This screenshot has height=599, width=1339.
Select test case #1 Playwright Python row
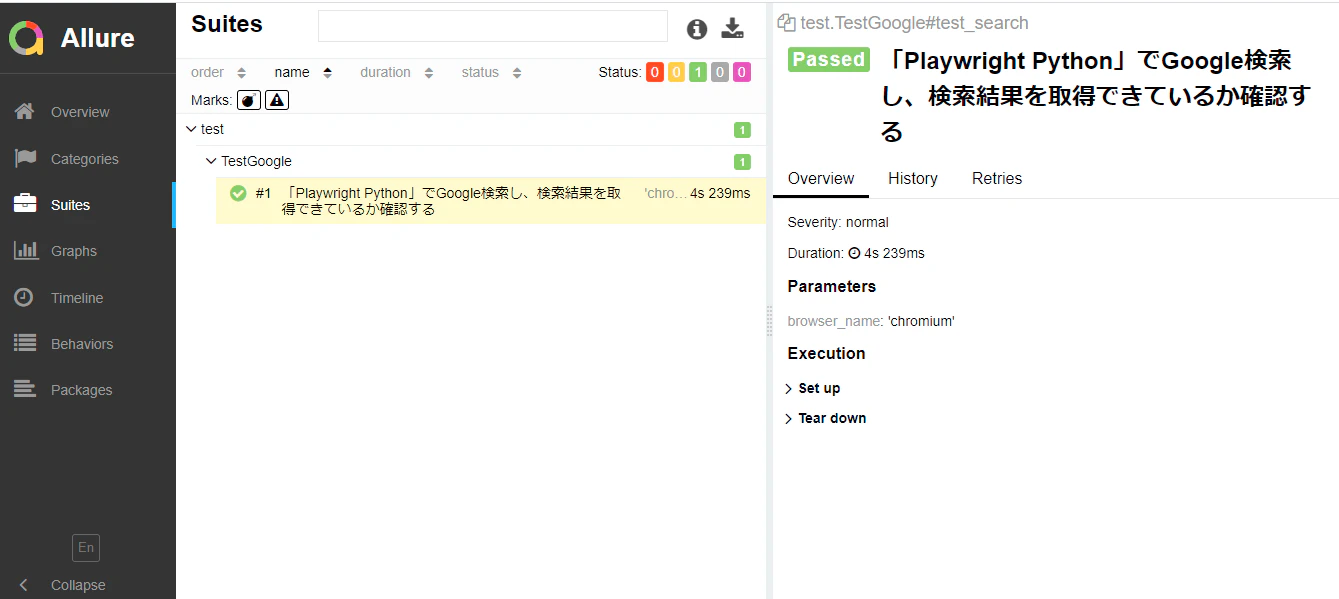pos(491,201)
